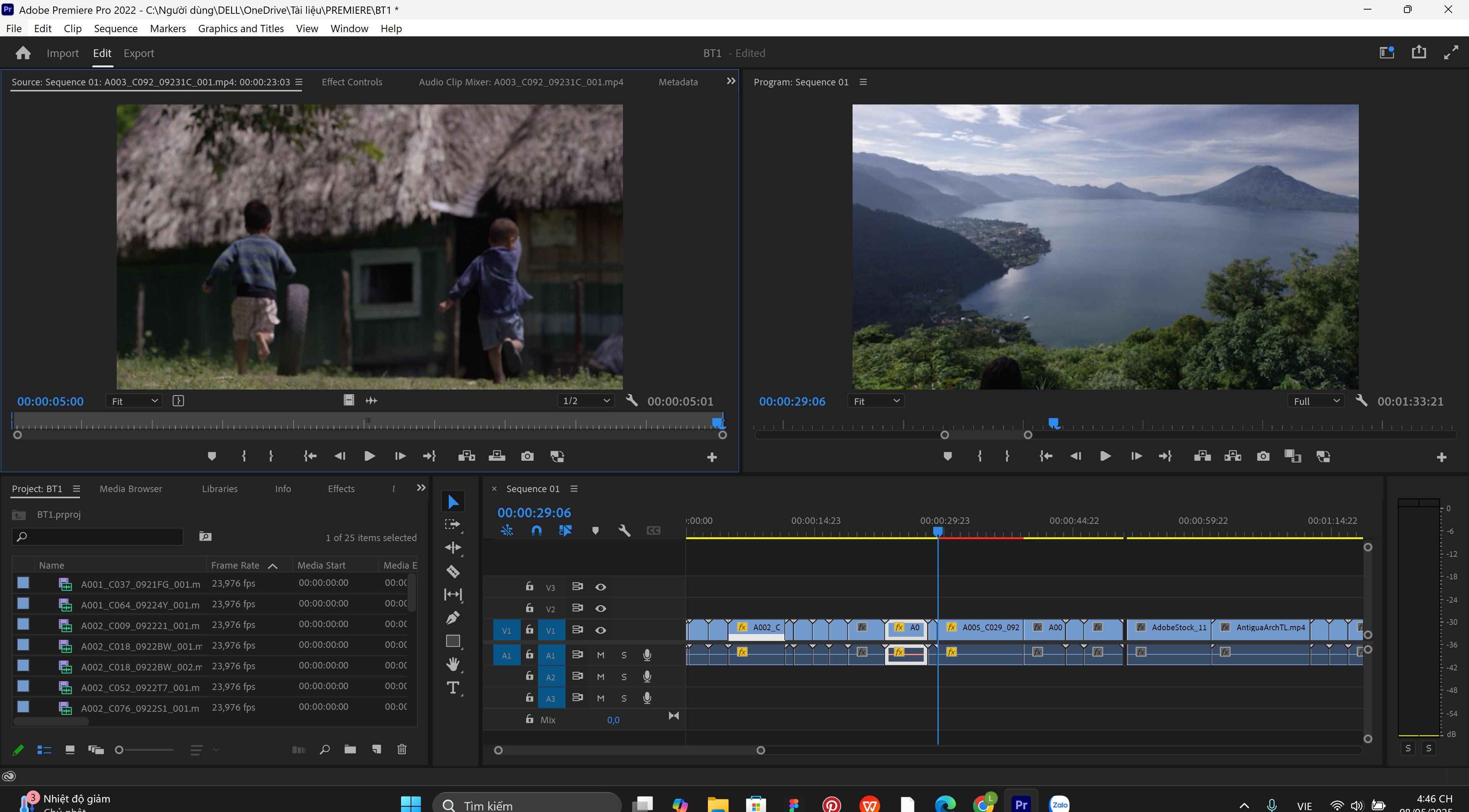1469x812 pixels.
Task: Expand hidden Project panel tabs chevron
Action: pos(421,488)
